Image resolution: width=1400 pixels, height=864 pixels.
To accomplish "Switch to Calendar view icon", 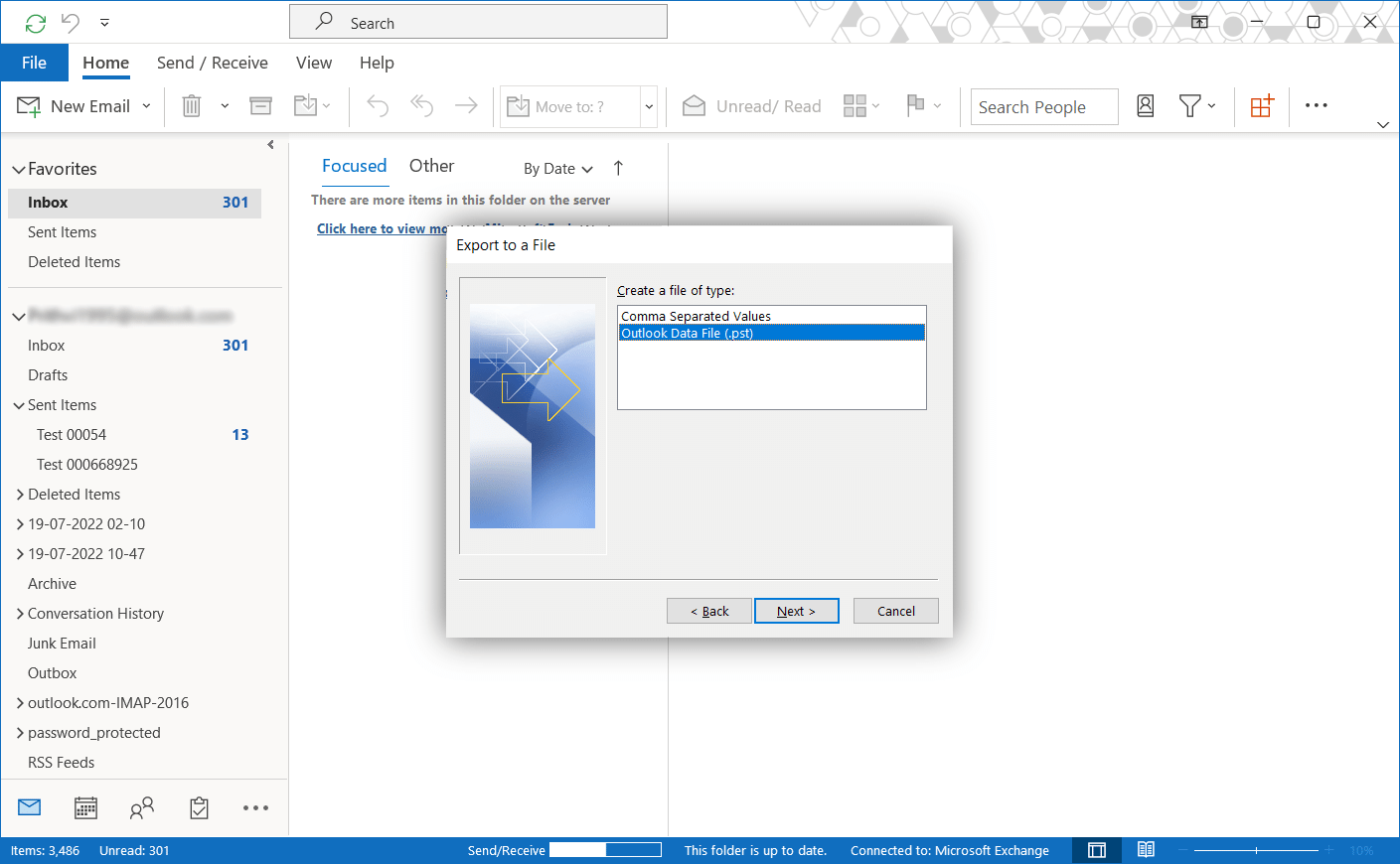I will [86, 808].
